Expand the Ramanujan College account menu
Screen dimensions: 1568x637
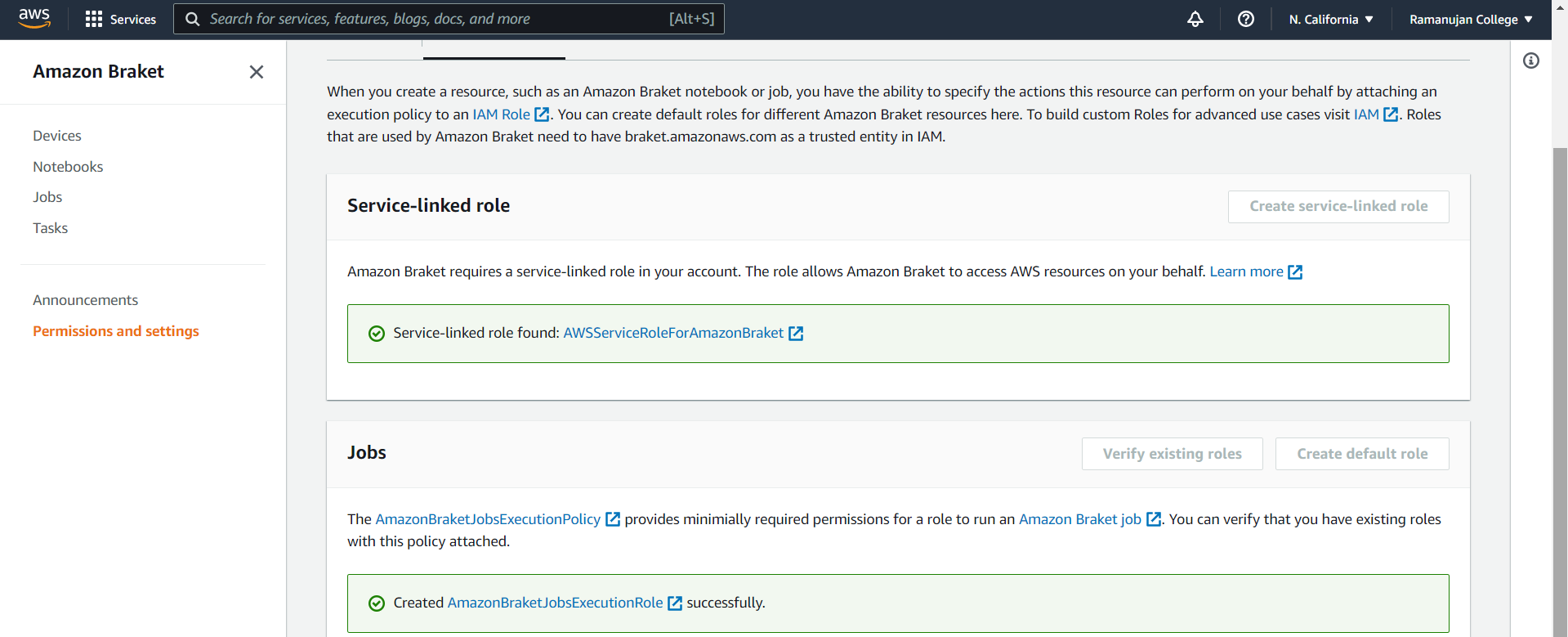tap(1471, 19)
